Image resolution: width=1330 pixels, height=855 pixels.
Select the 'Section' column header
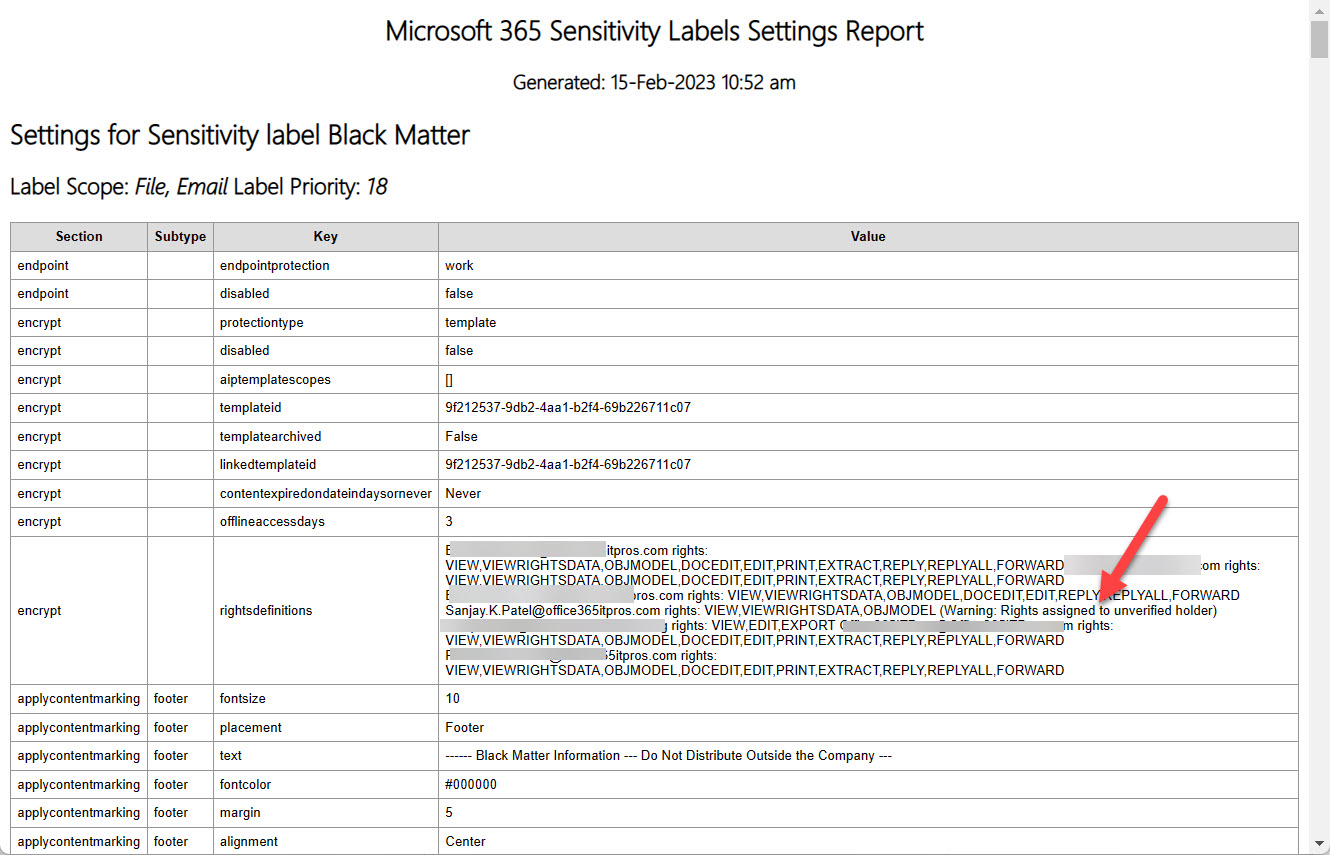(x=79, y=236)
